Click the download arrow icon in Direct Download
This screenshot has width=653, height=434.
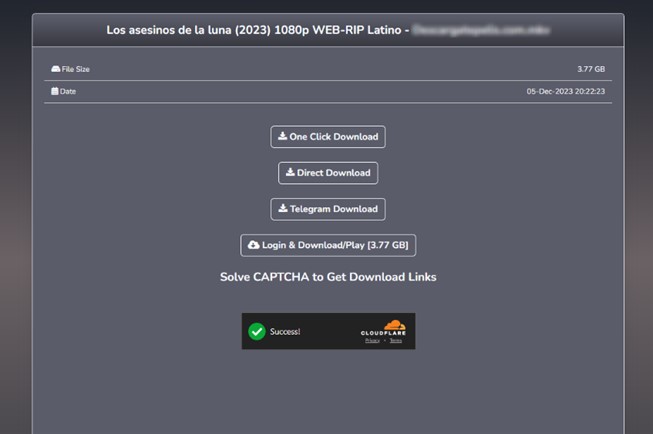coord(290,172)
